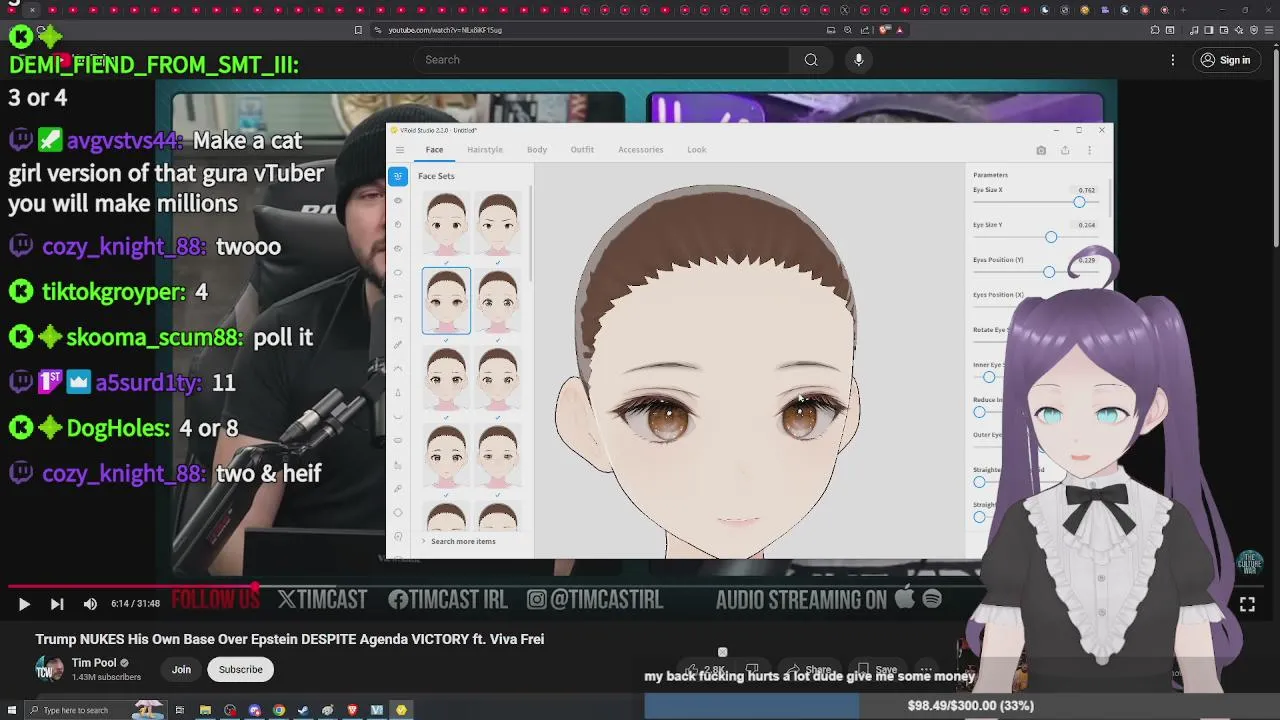Mute the video volume
1280x720 pixels.
coord(90,604)
